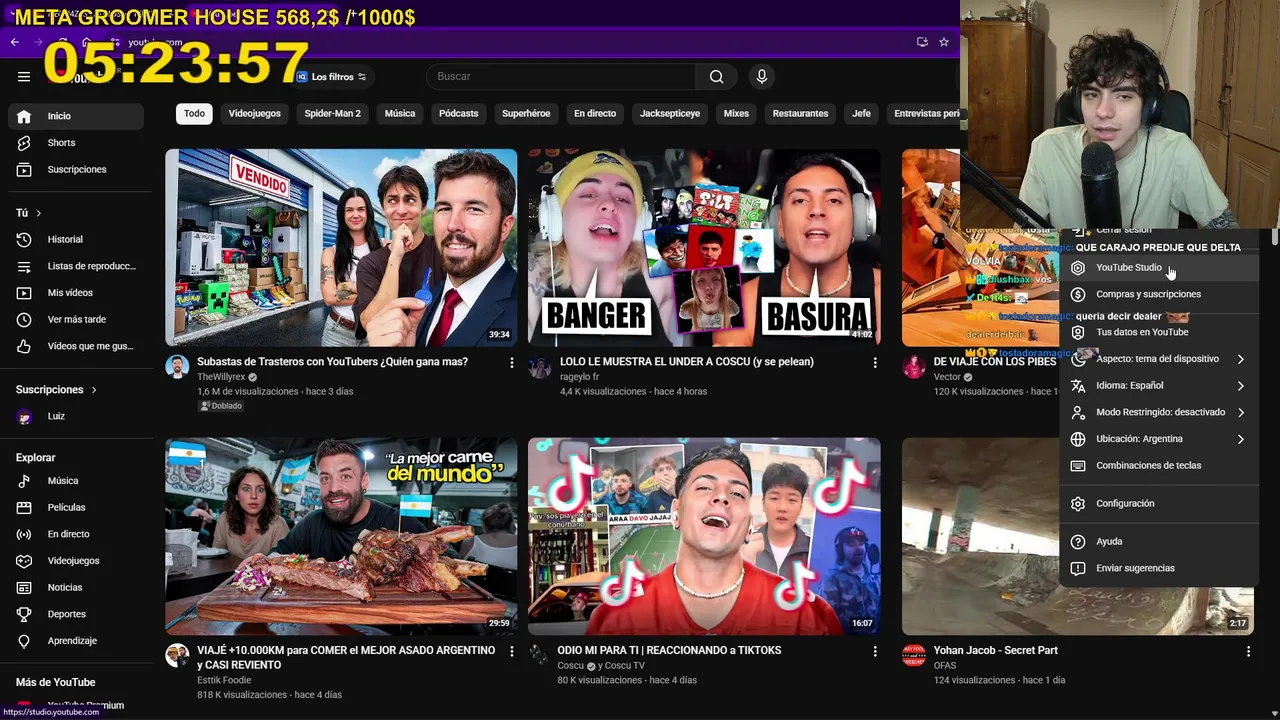This screenshot has height=720, width=1280.
Task: Open Deportes under Explorar
Action: pyautogui.click(x=76, y=614)
